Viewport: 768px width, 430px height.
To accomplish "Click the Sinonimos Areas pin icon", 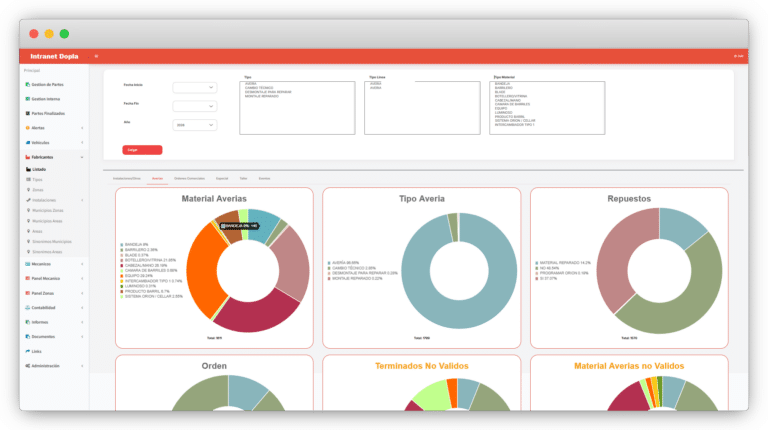I will pyautogui.click(x=28, y=252).
